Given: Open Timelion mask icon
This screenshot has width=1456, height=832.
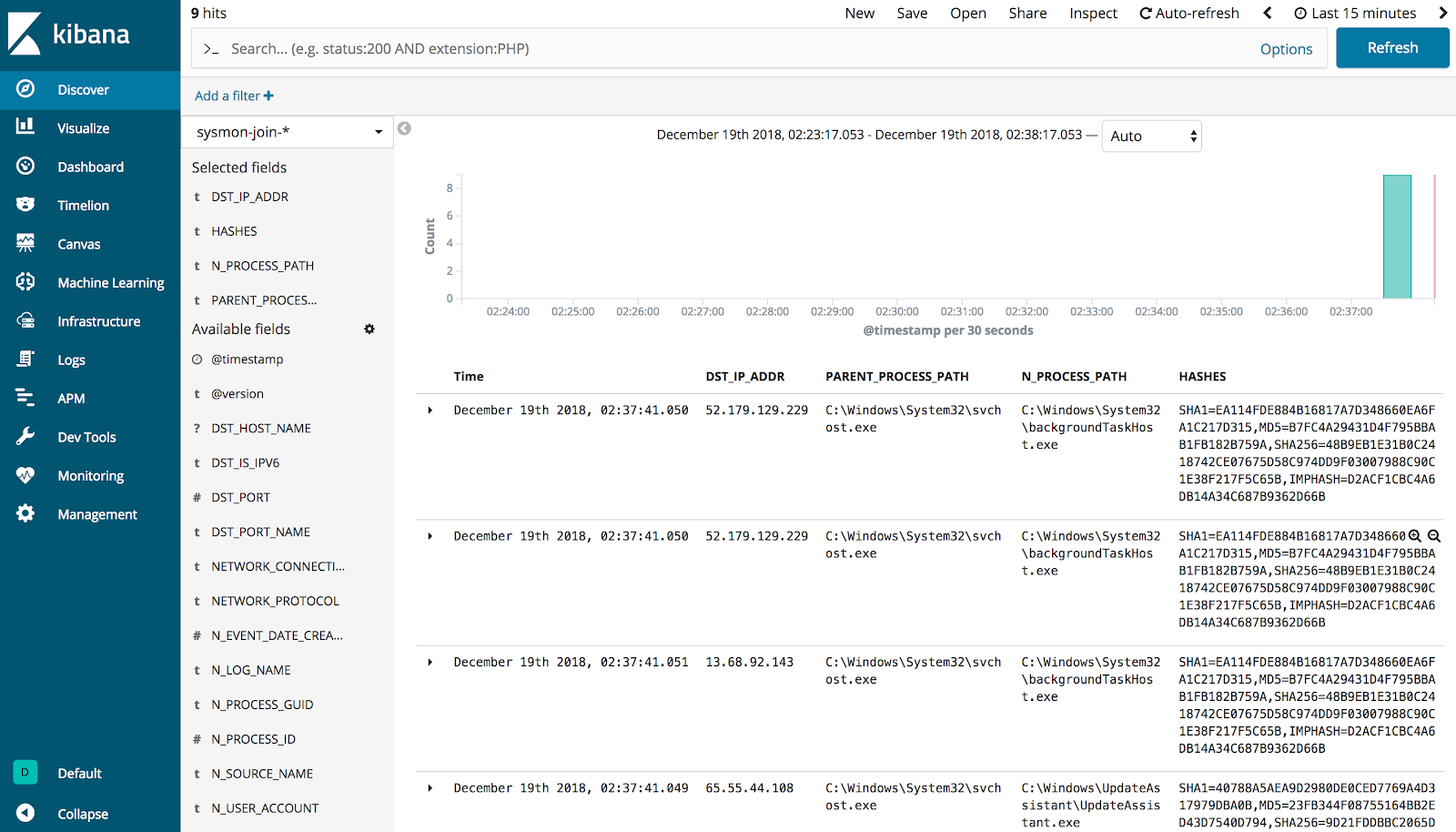Looking at the screenshot, I should tap(25, 205).
